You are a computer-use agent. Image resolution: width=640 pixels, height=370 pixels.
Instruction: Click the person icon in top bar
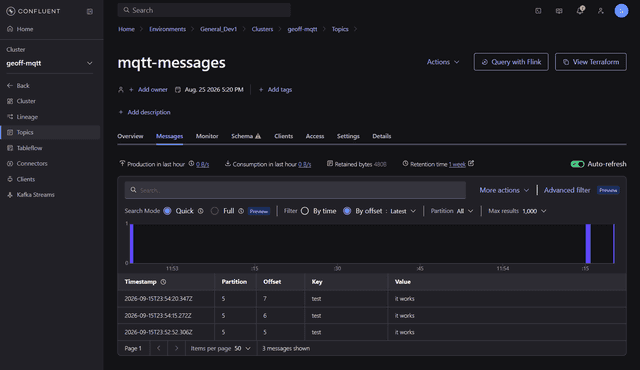tap(600, 11)
